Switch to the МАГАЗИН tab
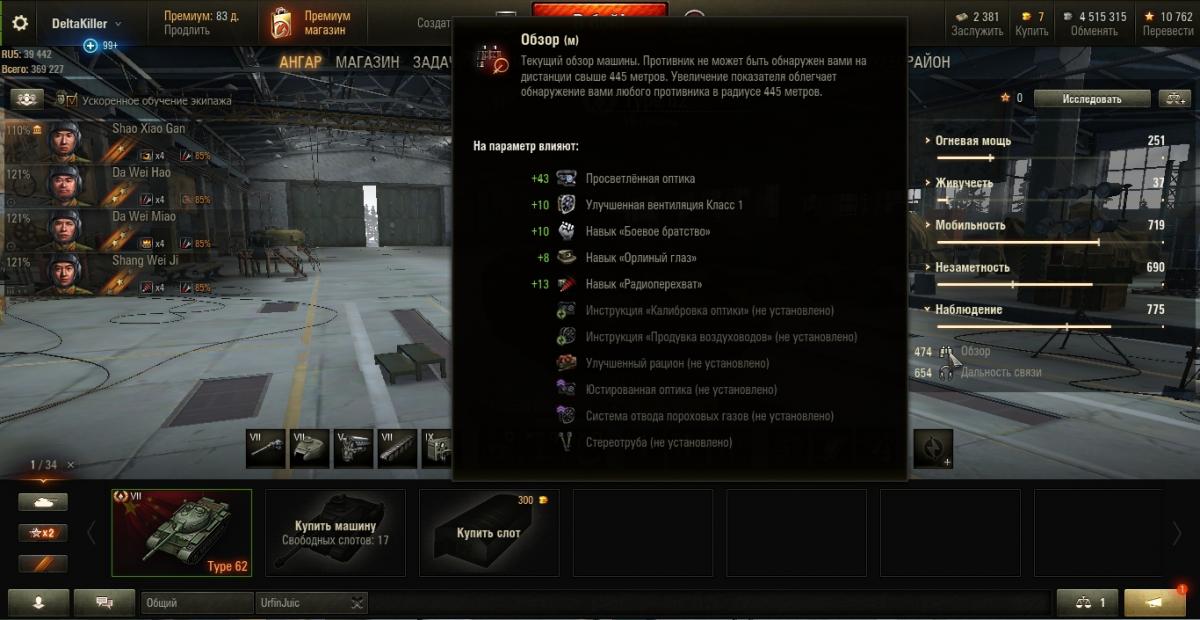This screenshot has width=1200, height=620. click(x=367, y=62)
